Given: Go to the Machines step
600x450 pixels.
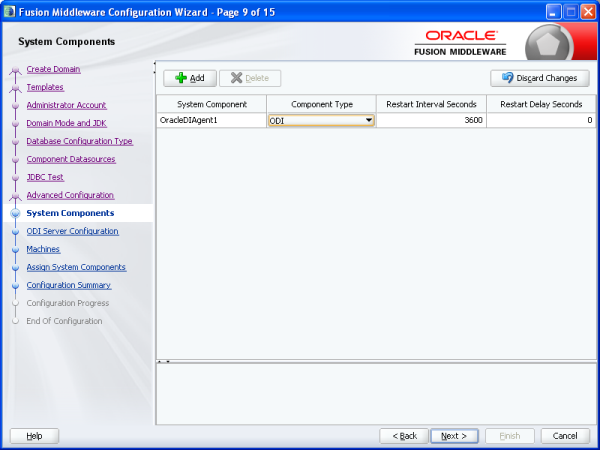Looking at the screenshot, I should 43,249.
